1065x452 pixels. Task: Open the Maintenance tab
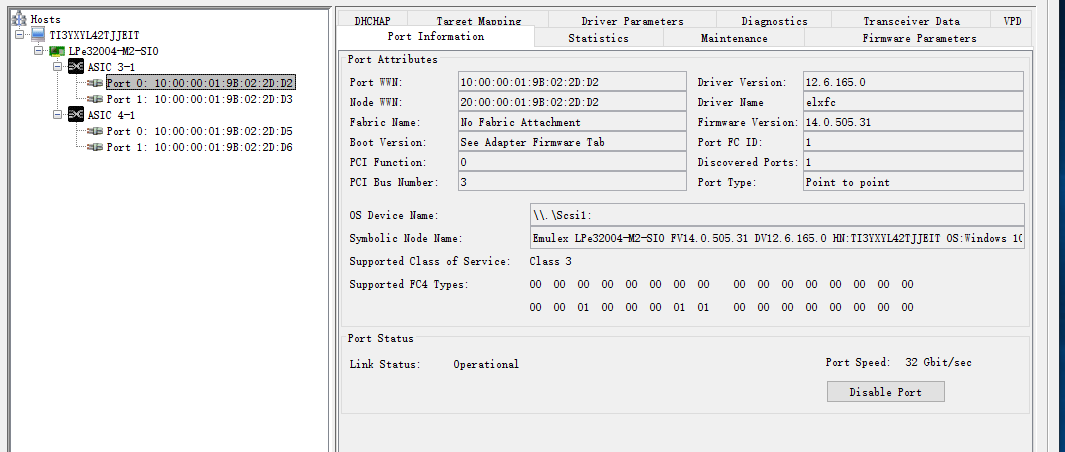click(734, 38)
